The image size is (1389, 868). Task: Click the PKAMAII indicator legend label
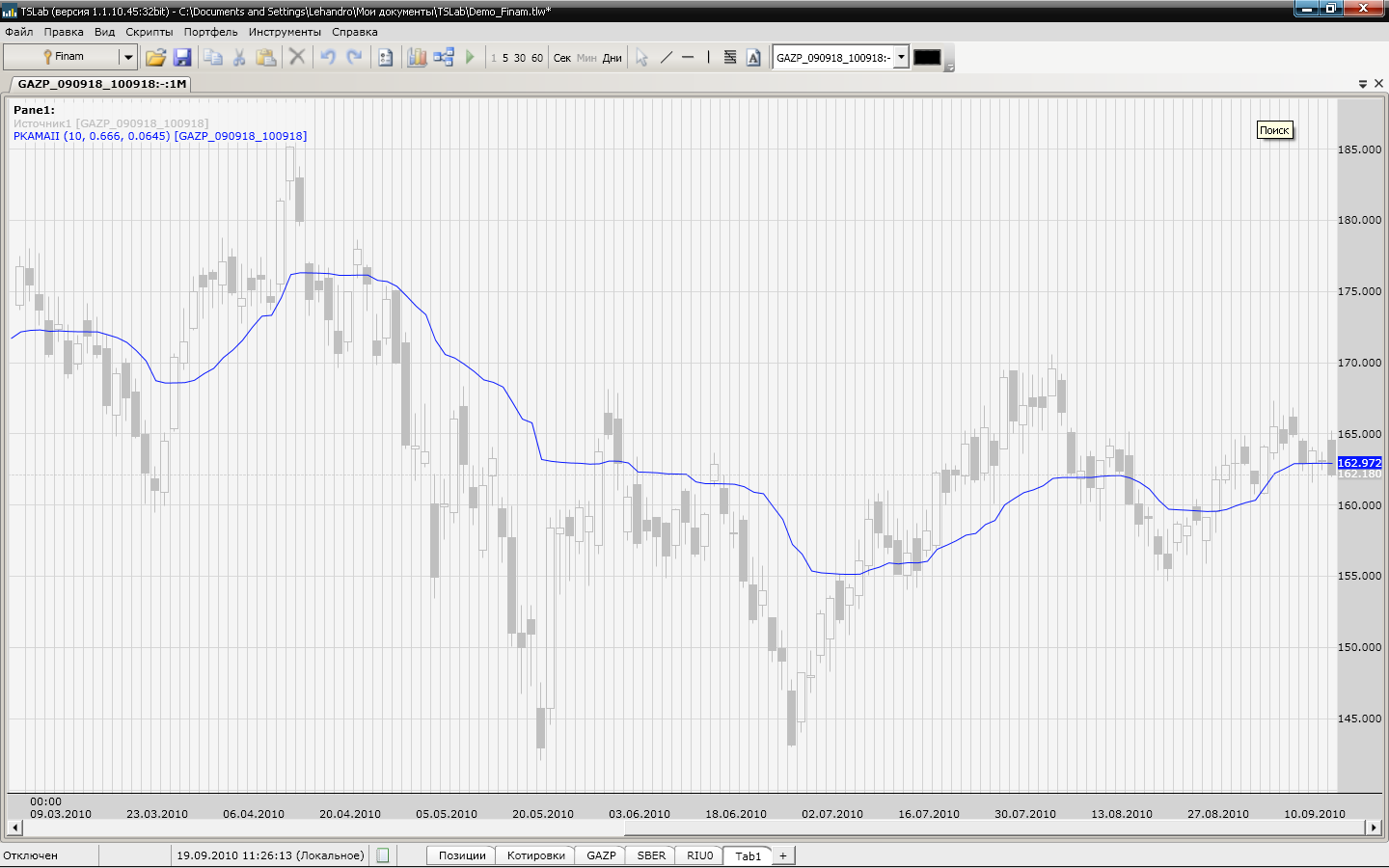tap(160, 136)
